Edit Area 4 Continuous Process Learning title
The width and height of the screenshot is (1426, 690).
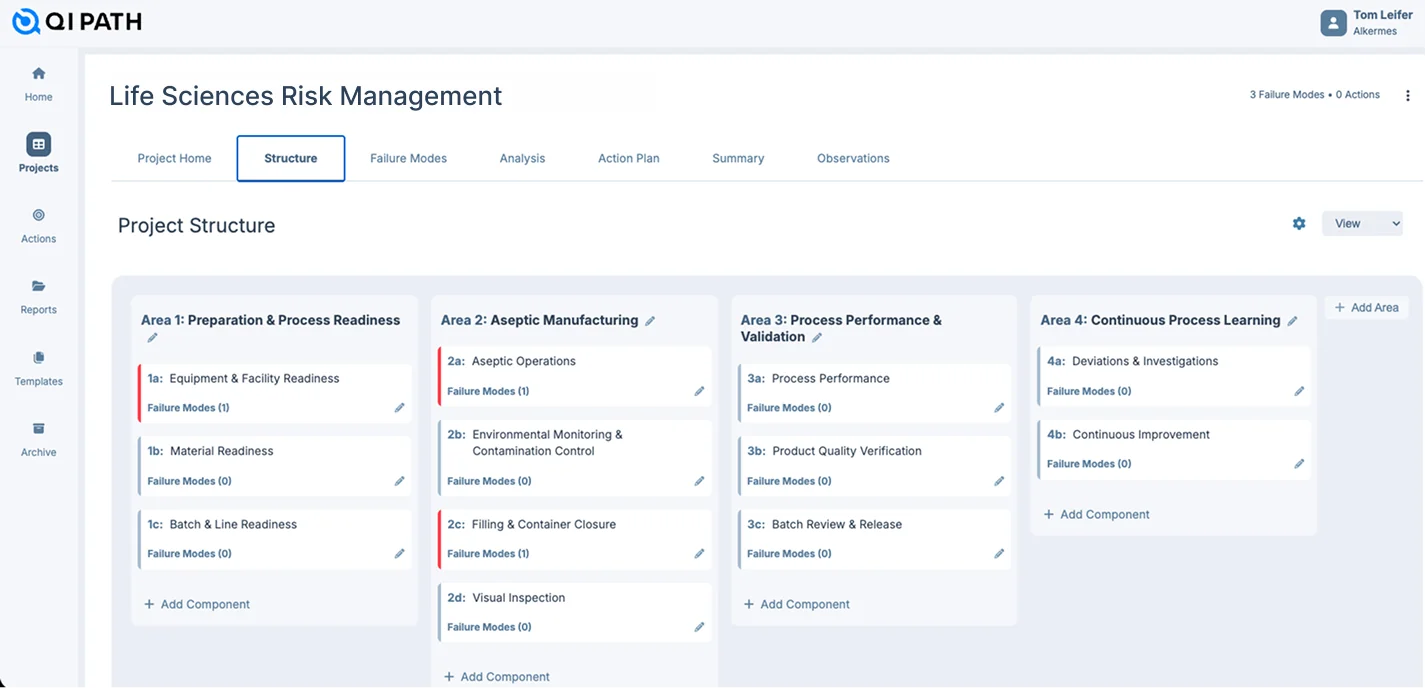coord(1292,321)
